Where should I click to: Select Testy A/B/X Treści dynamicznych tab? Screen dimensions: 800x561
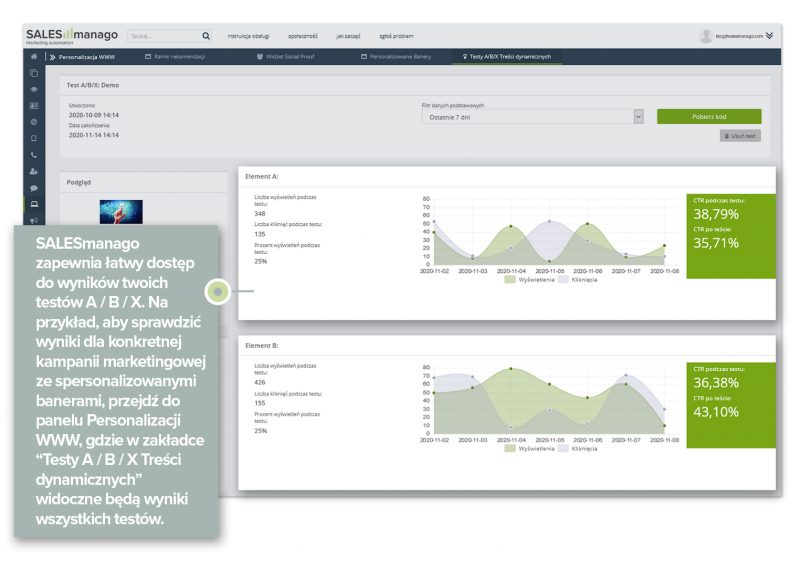[x=507, y=57]
